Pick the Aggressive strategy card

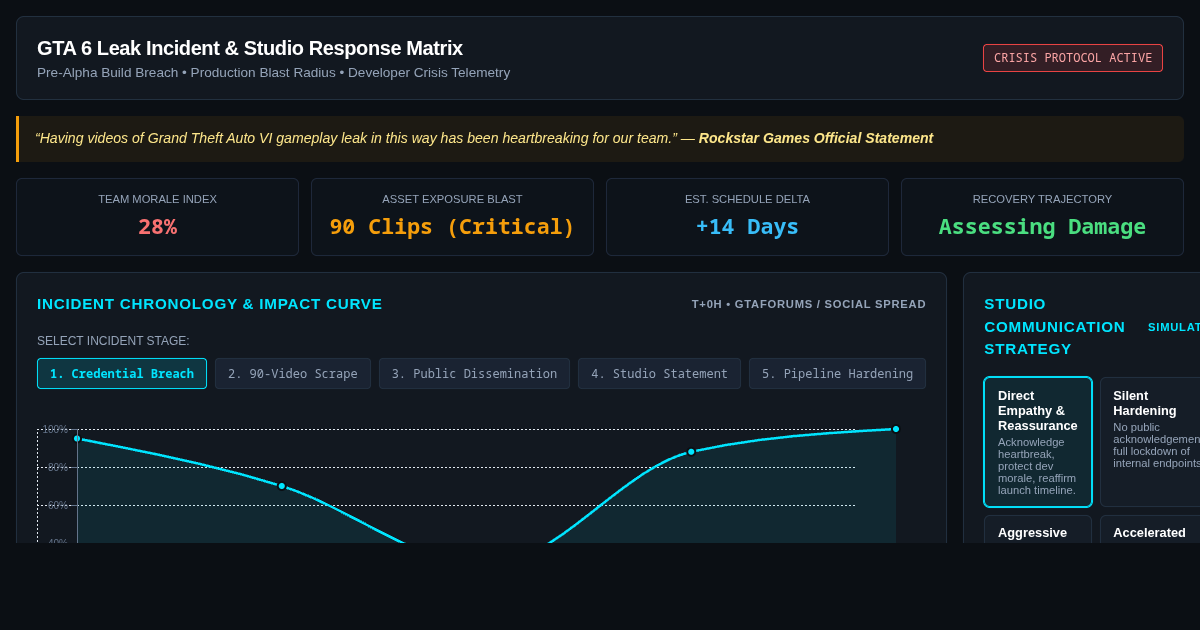(1038, 530)
